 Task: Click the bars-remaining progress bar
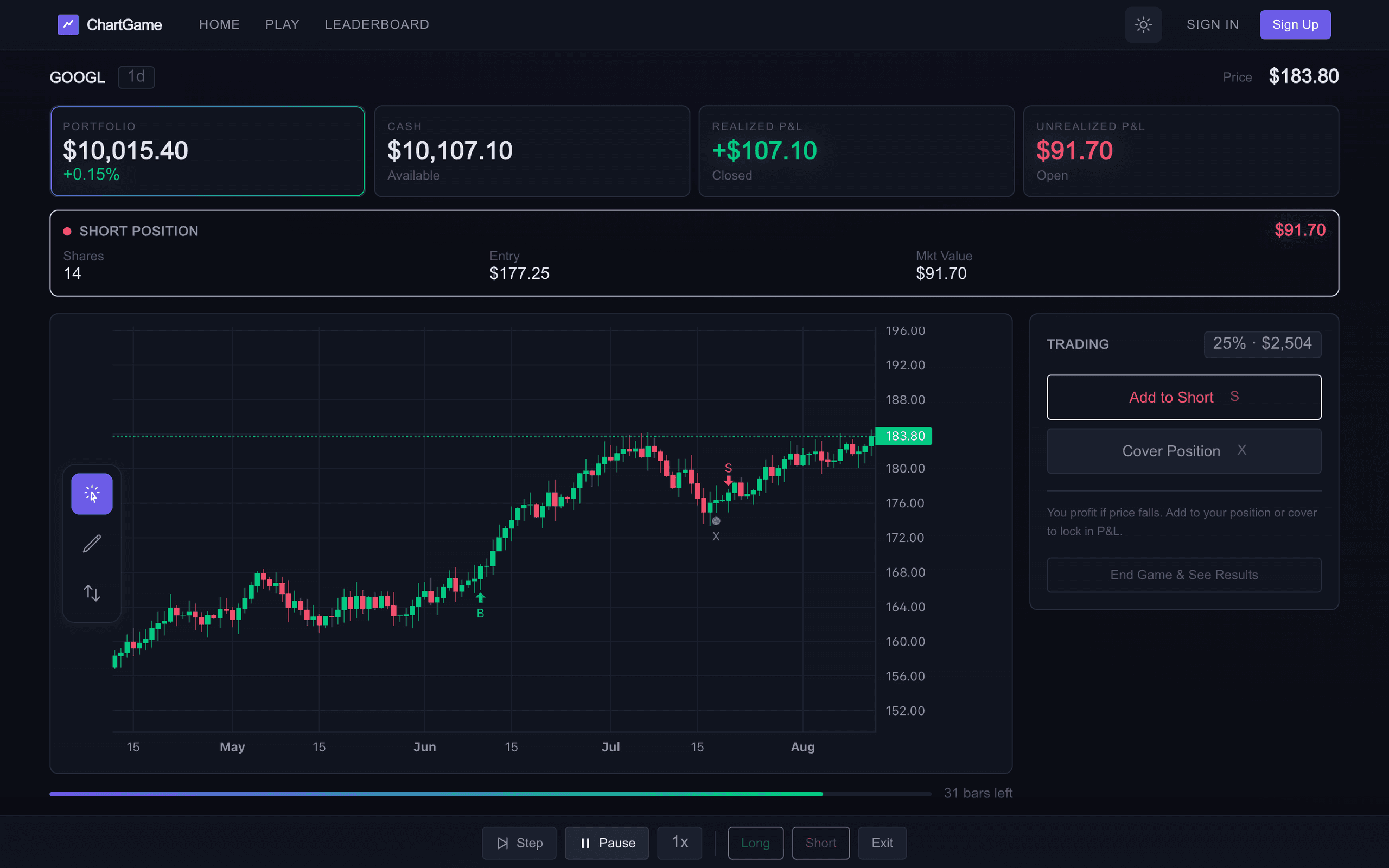(490, 794)
